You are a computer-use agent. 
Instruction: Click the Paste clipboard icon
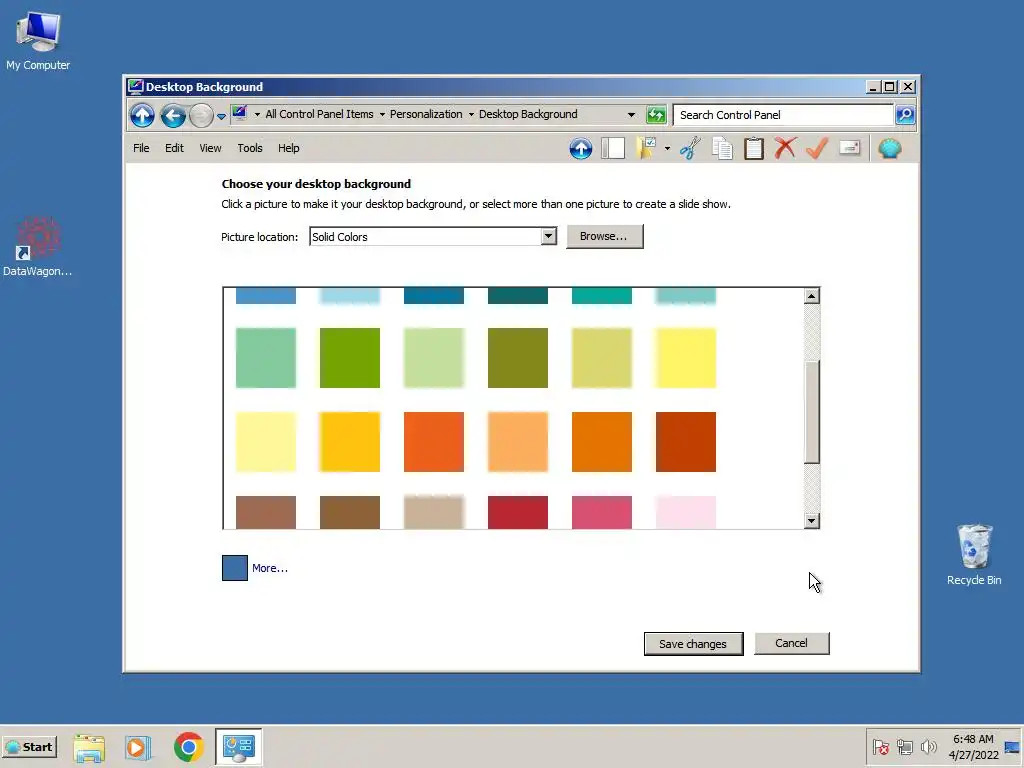pyautogui.click(x=754, y=148)
